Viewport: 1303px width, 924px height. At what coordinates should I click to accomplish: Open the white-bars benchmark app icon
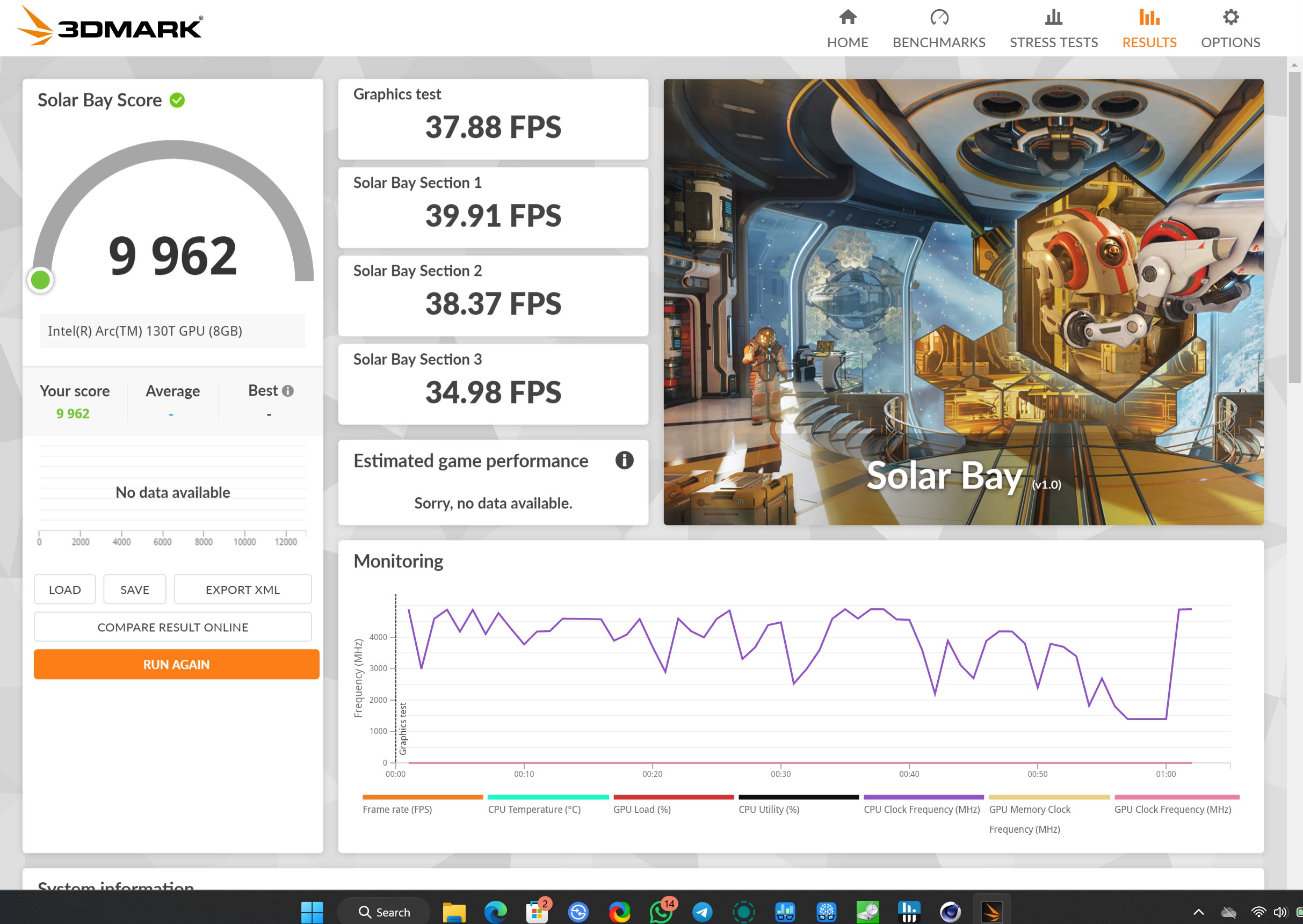point(909,912)
